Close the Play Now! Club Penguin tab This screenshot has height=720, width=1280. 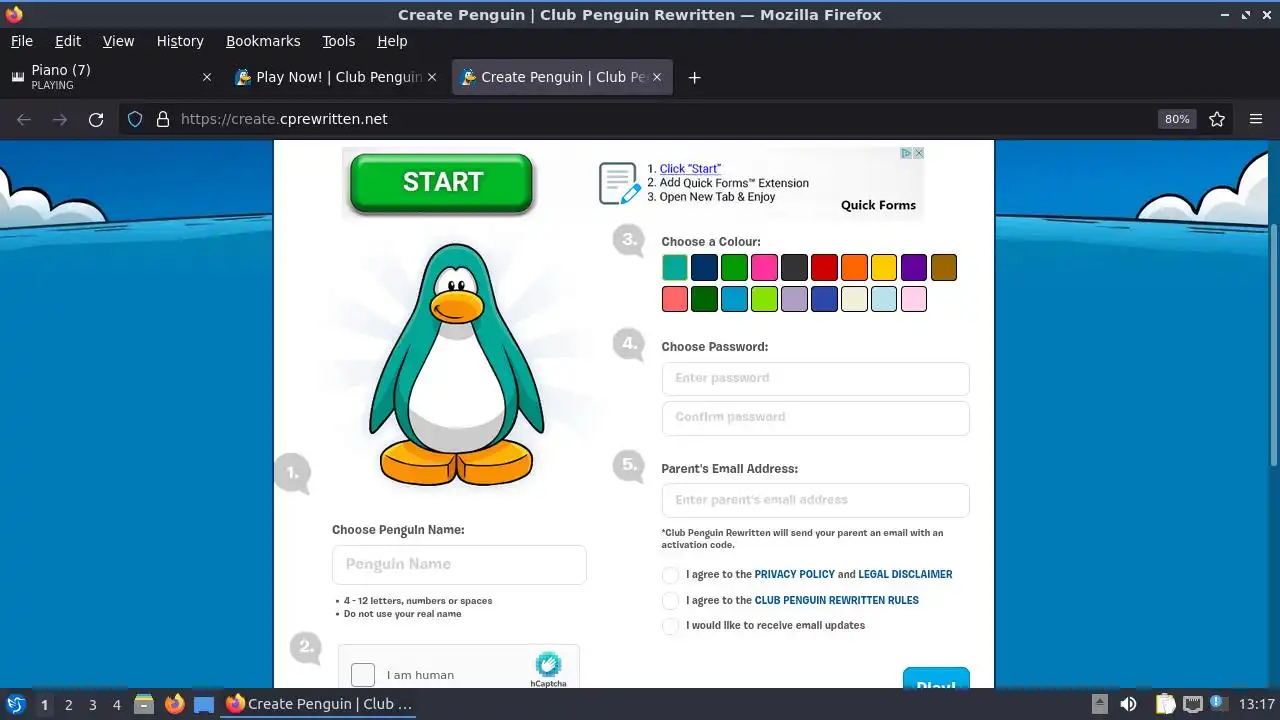432,77
